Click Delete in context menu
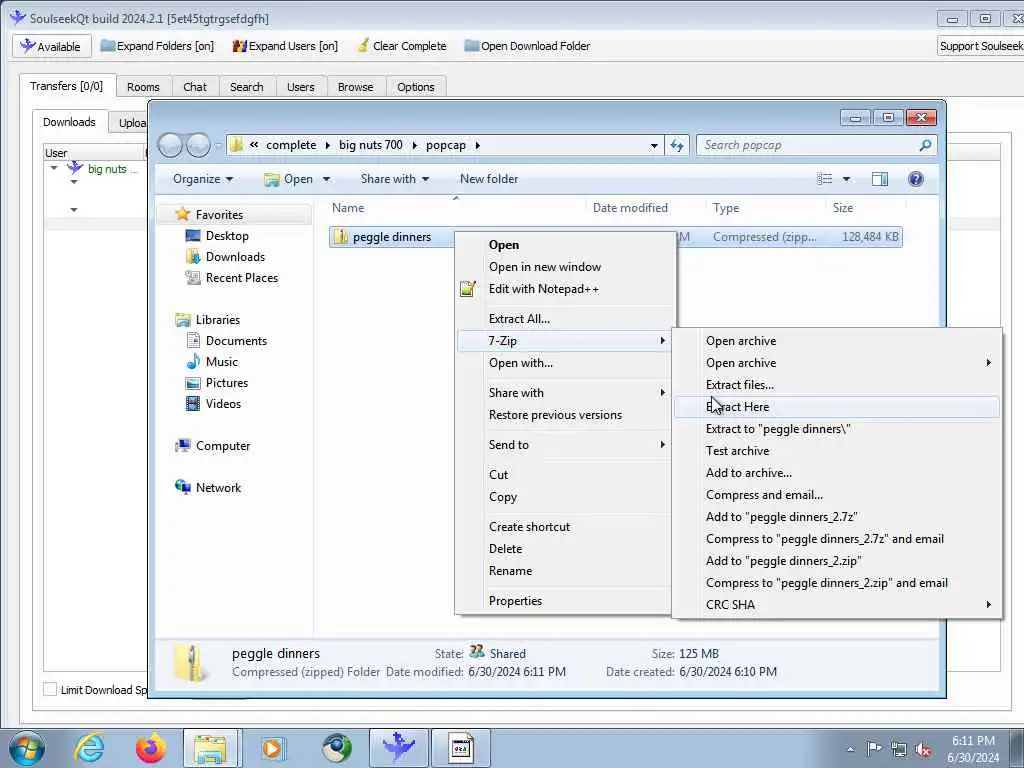The image size is (1024, 768). pos(564,549)
